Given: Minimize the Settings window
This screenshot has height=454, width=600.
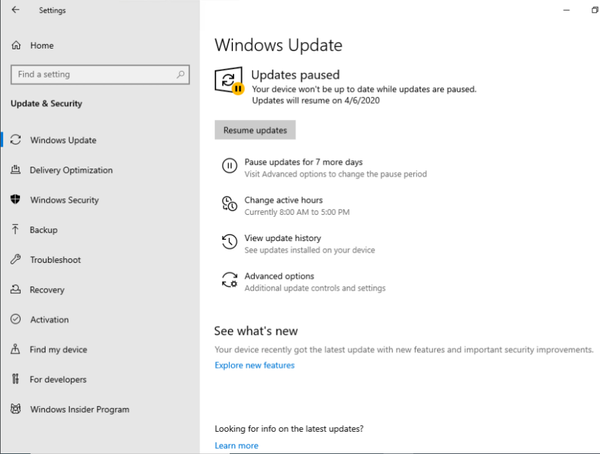Looking at the screenshot, I should coord(566,10).
